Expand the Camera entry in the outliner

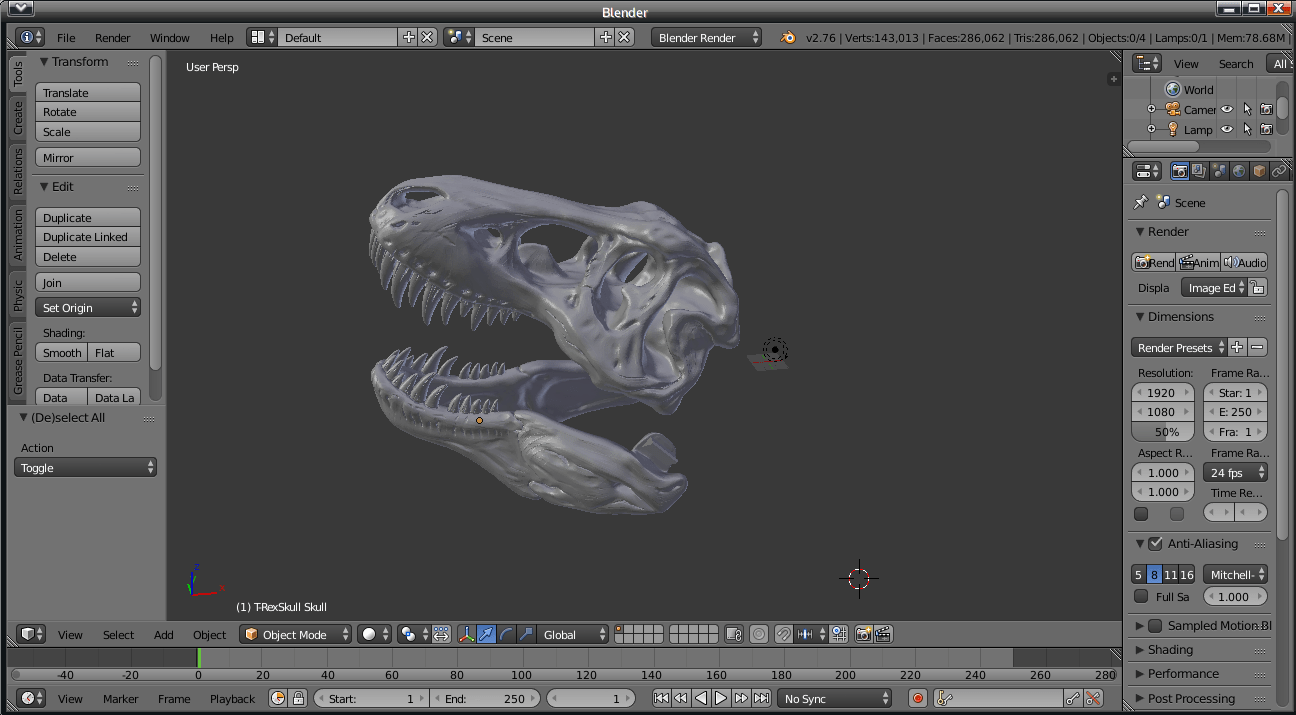click(x=1151, y=109)
